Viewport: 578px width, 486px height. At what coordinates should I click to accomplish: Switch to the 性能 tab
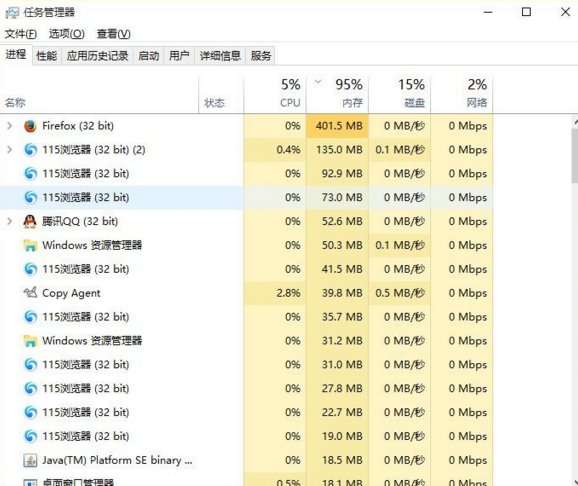[46, 56]
